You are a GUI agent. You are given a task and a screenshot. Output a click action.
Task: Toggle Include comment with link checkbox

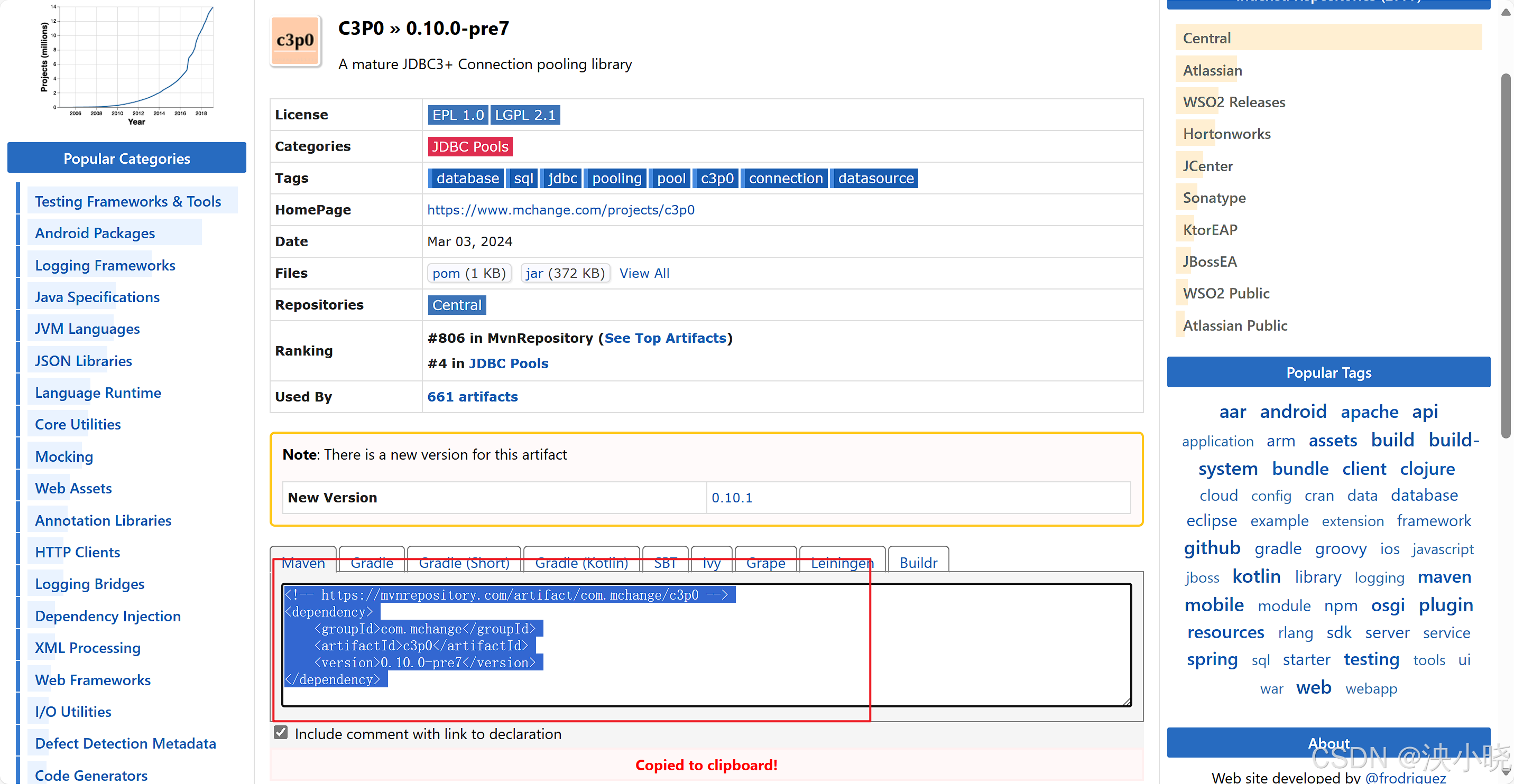pyautogui.click(x=281, y=732)
